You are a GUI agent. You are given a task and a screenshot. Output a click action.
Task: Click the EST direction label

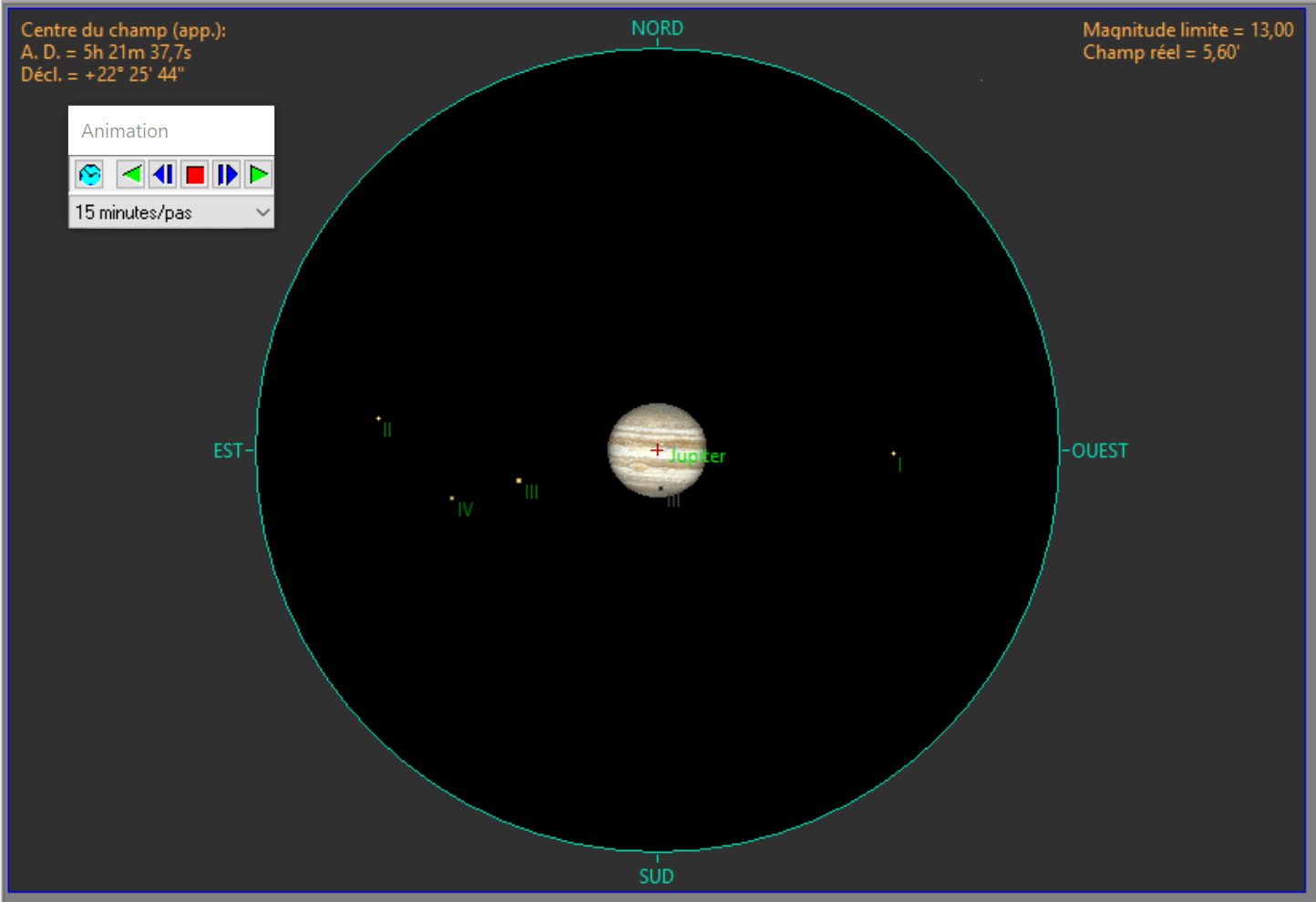click(228, 451)
